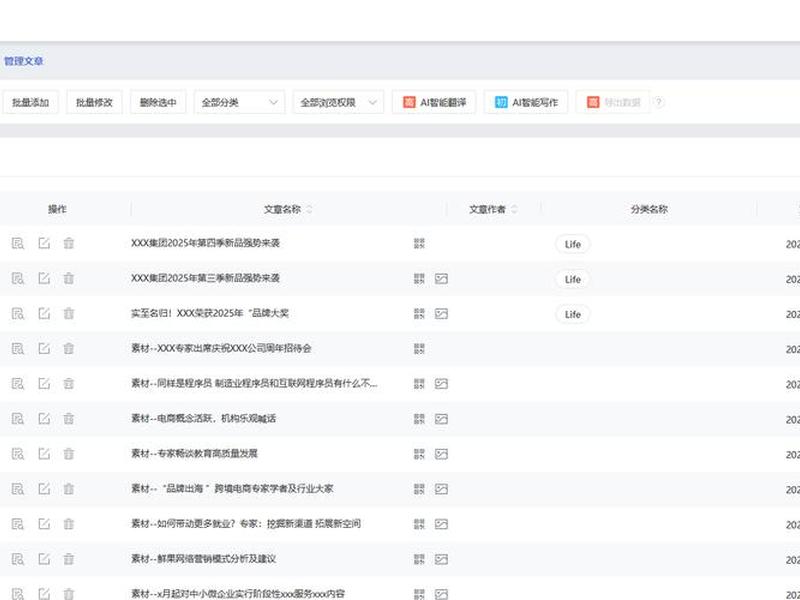Open the 全部浏览权限 permission dropdown
The height and width of the screenshot is (600, 800).
pos(338,102)
